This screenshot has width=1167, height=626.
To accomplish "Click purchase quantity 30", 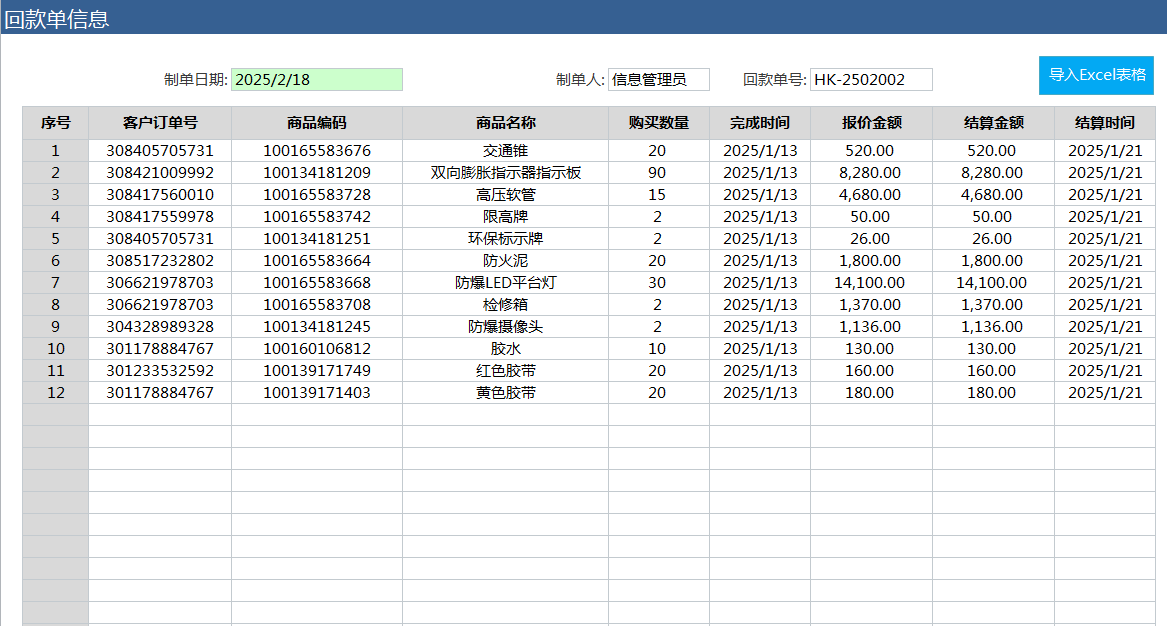I will click(x=657, y=283).
